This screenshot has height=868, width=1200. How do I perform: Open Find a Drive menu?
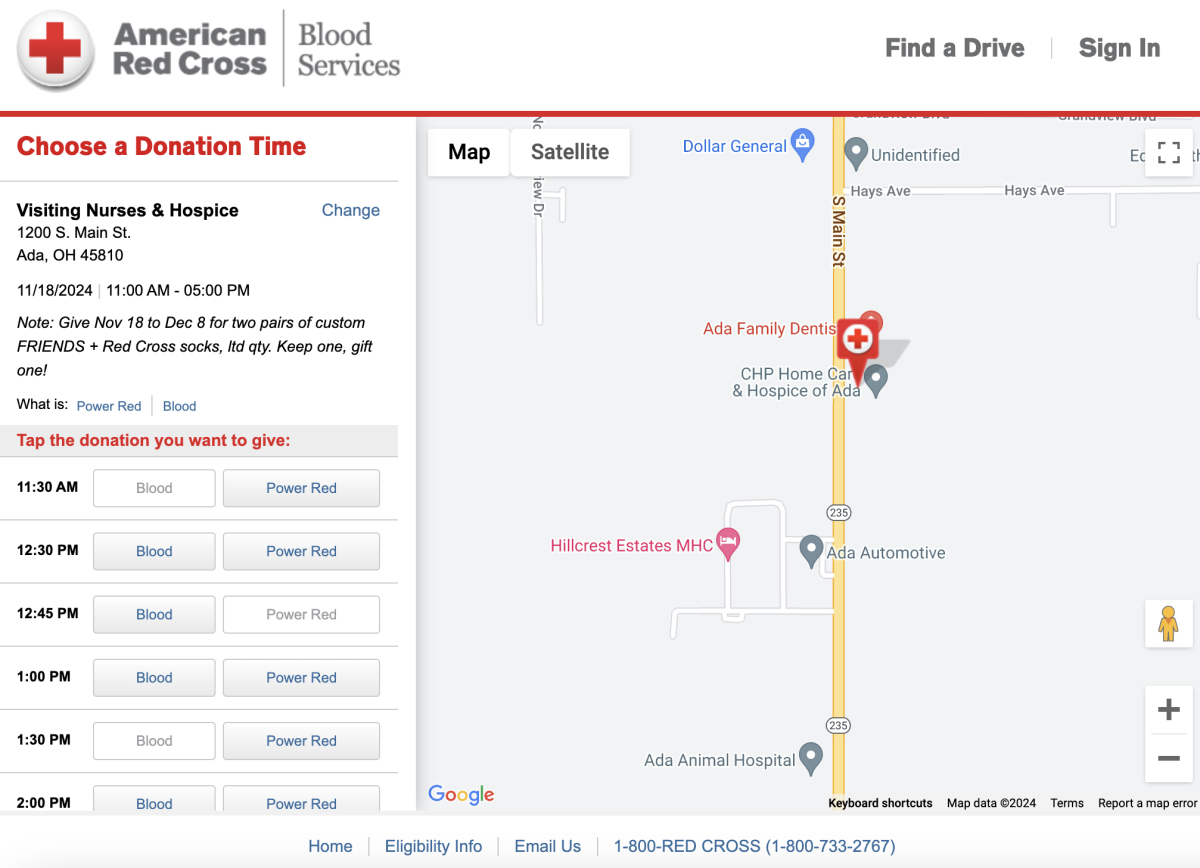[955, 48]
